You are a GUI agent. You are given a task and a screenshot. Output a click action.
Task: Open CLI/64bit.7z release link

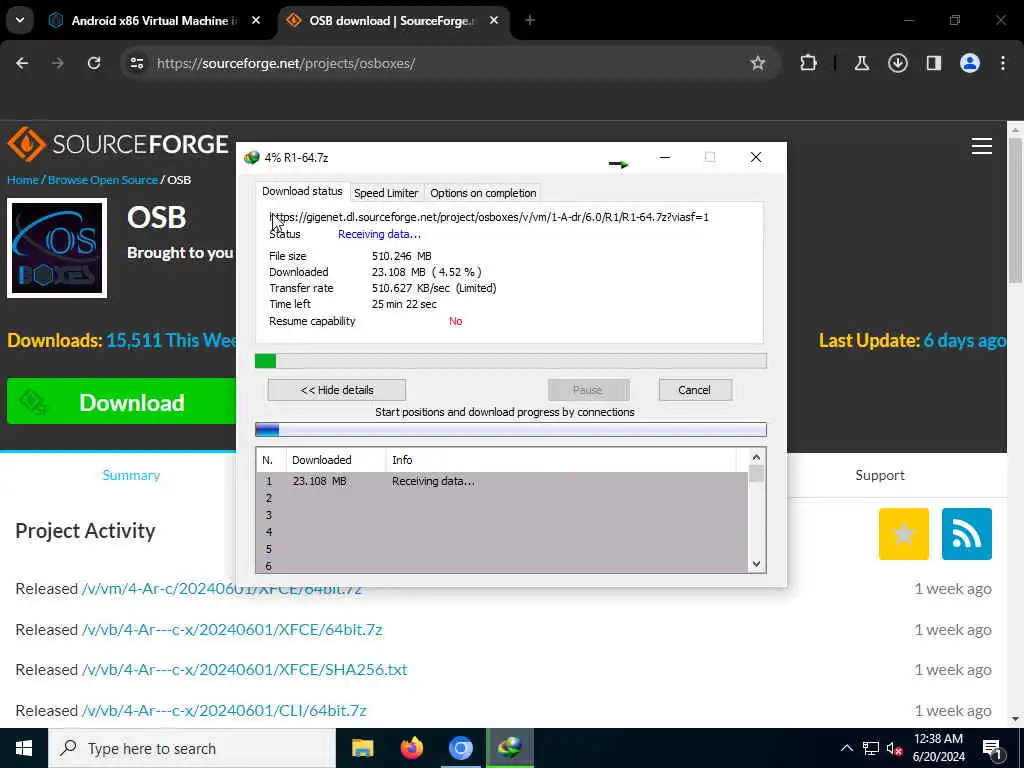tap(224, 711)
